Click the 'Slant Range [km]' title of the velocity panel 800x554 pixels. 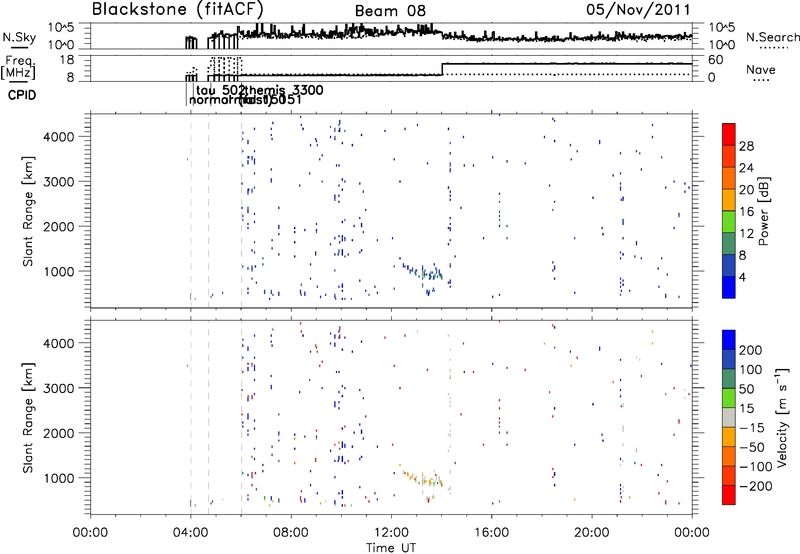tap(28, 418)
